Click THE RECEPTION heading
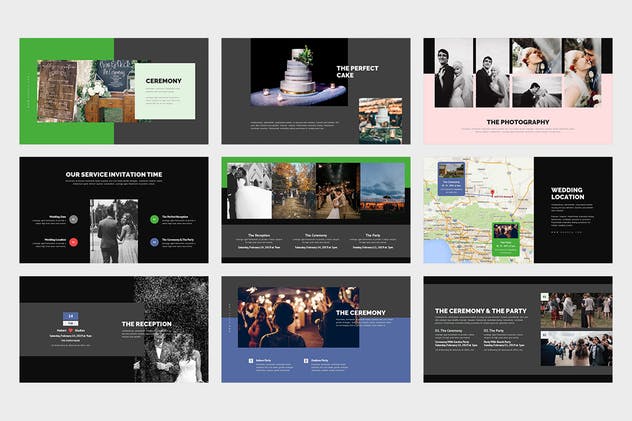The image size is (632, 421). click(147, 324)
